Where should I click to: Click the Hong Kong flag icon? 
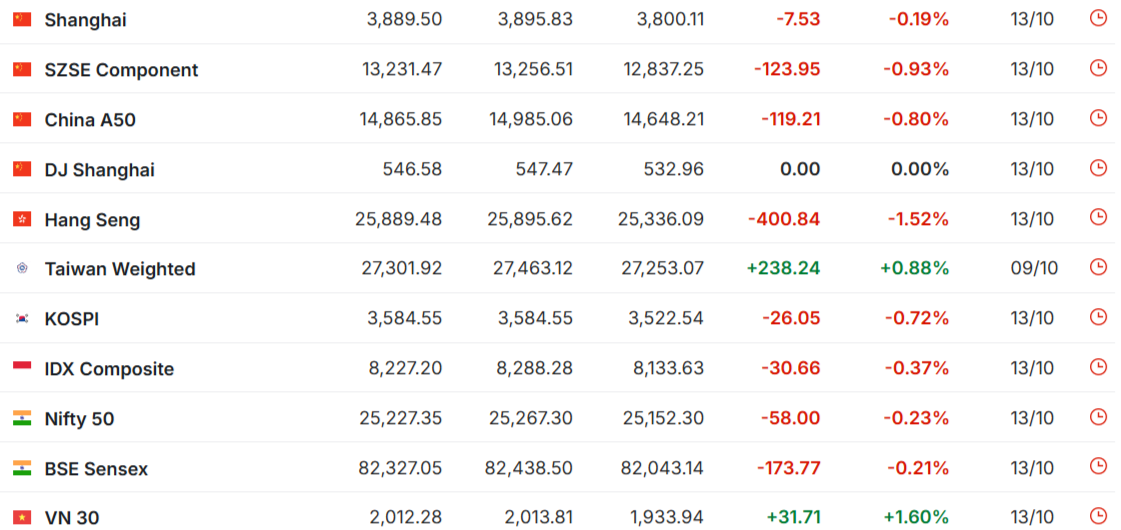point(22,219)
